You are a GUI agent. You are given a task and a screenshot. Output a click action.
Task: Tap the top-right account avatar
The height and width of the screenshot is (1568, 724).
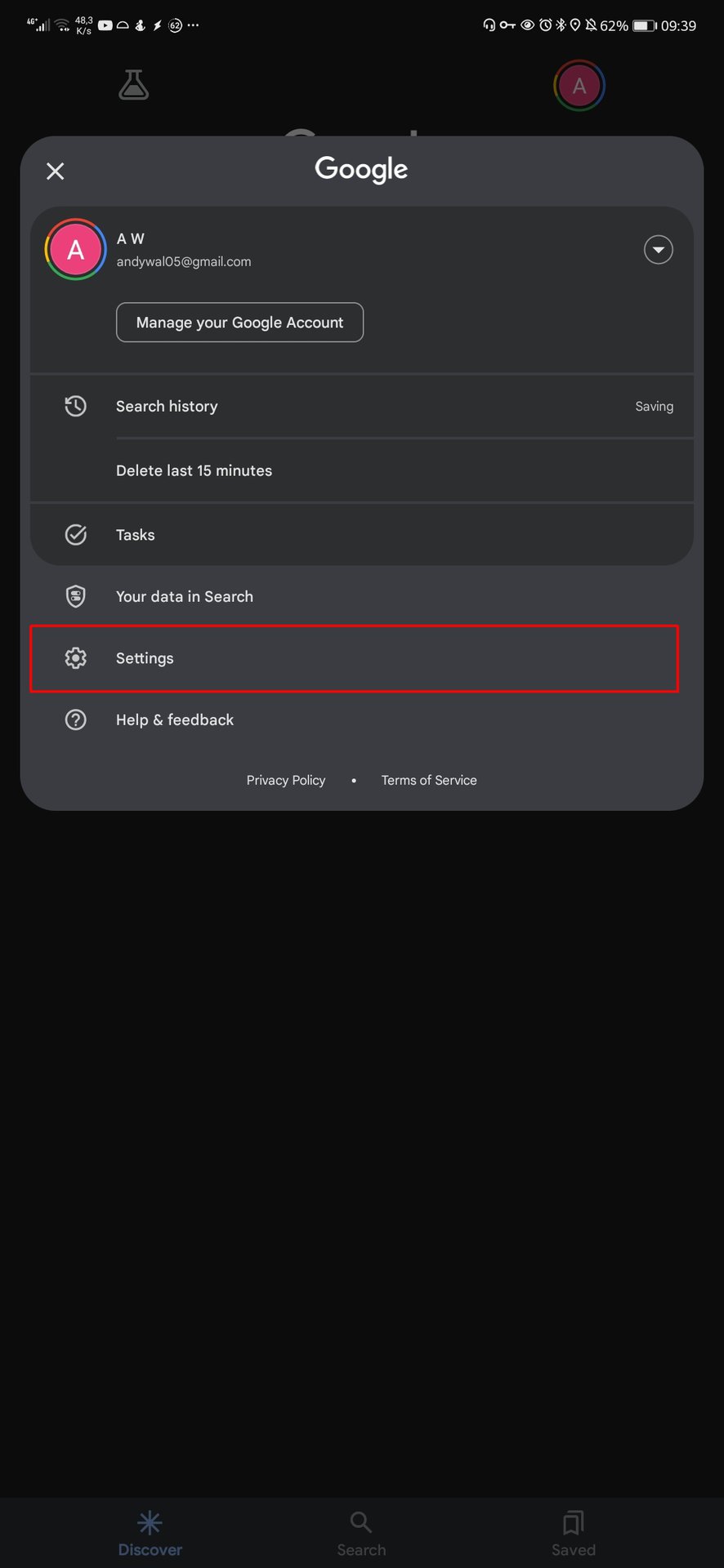point(579,86)
